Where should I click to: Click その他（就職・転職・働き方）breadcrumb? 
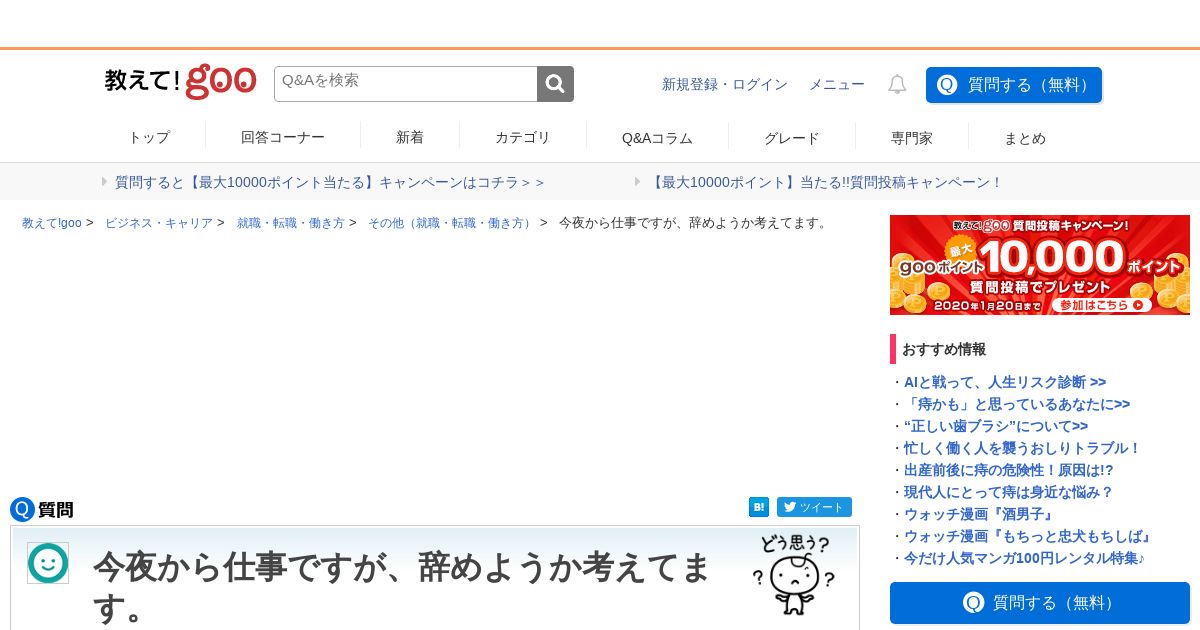tap(452, 223)
